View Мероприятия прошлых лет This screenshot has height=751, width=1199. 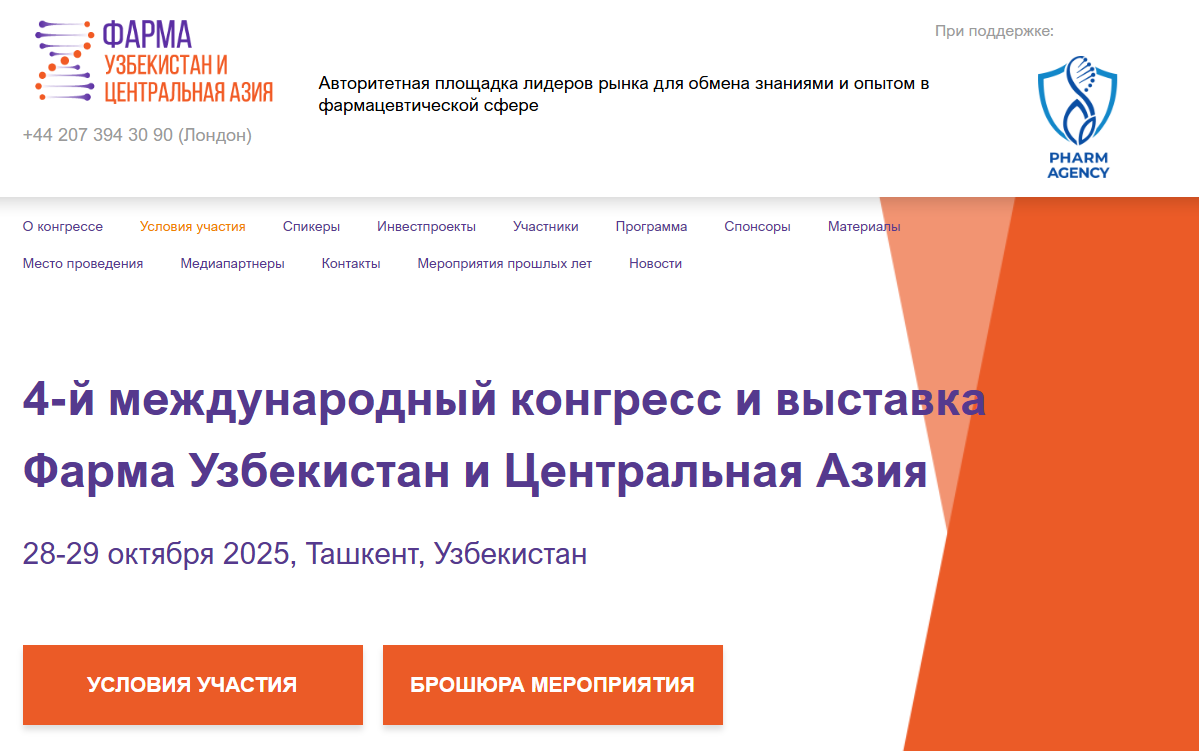pos(505,263)
